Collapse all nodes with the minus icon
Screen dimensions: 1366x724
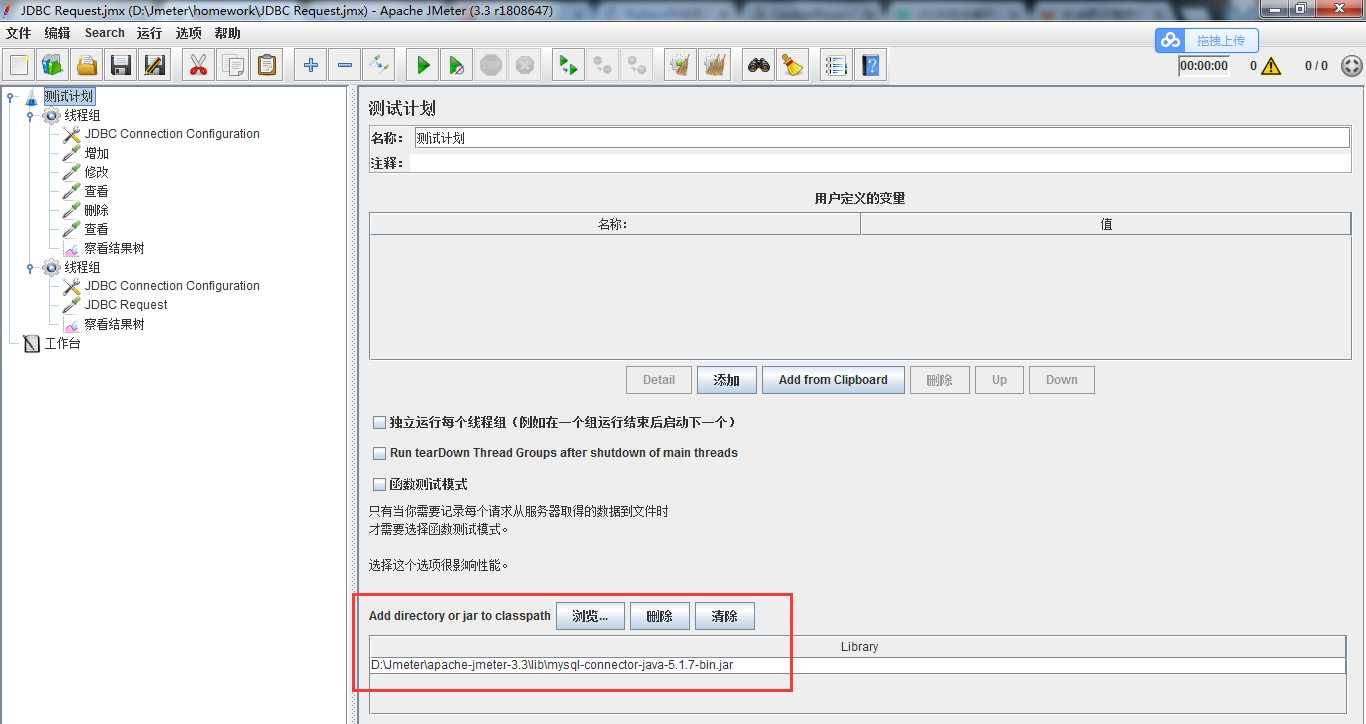(x=345, y=66)
